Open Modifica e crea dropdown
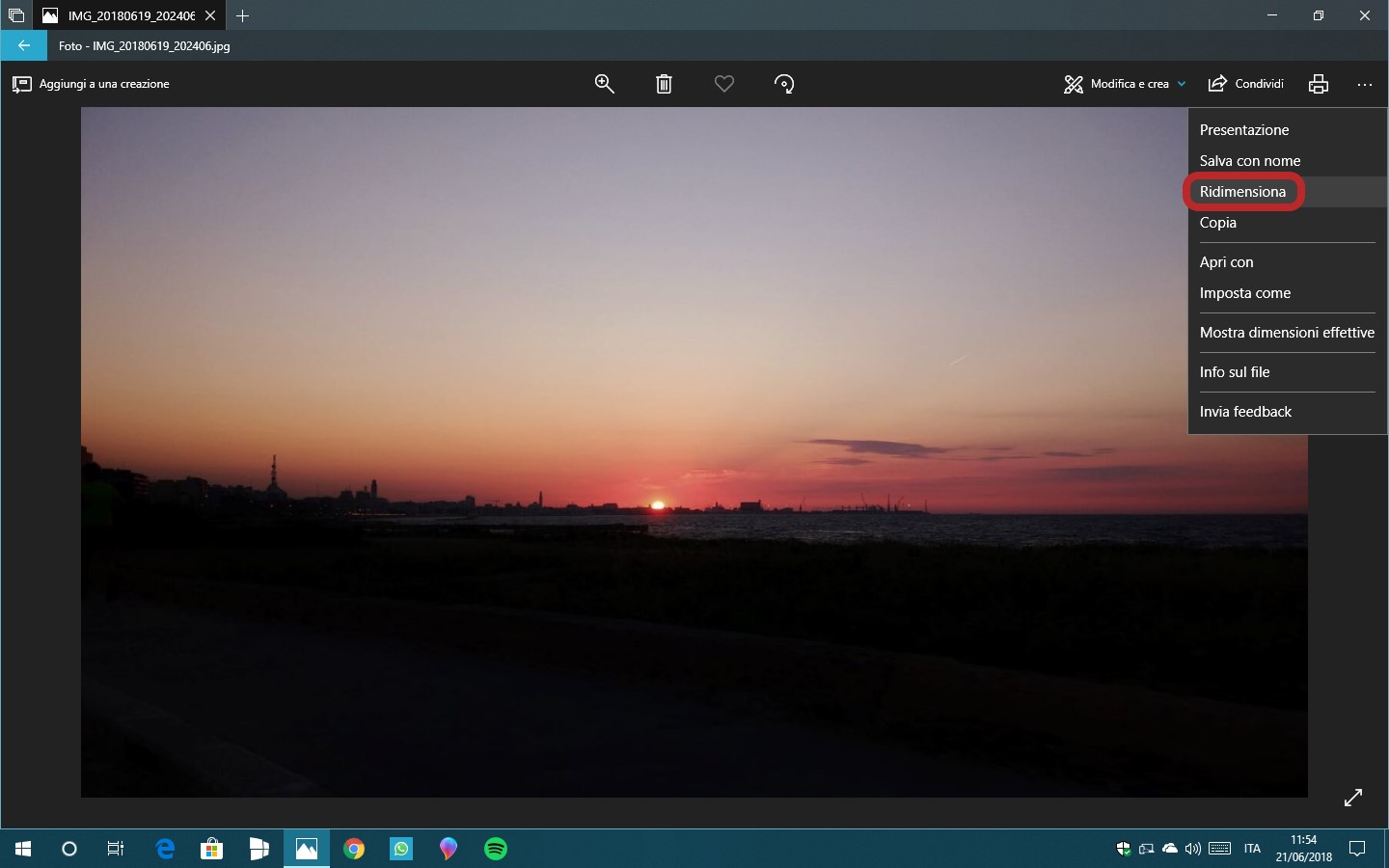 [x=1125, y=84]
